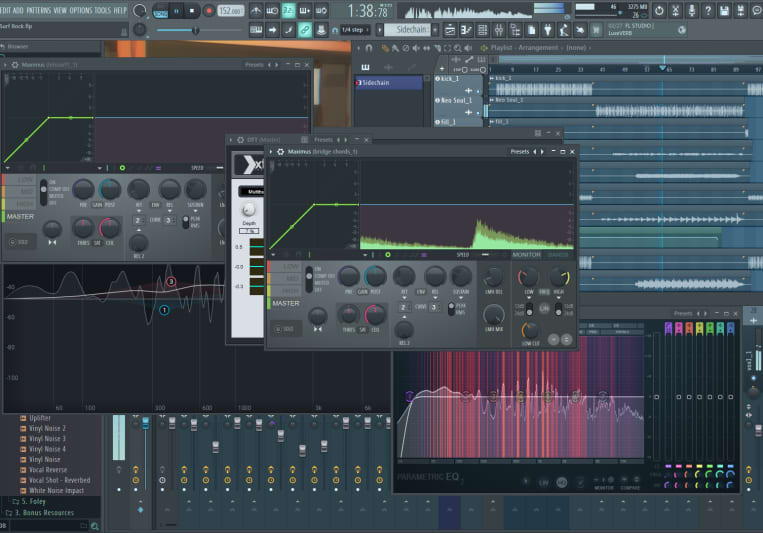This screenshot has height=533, width=763.
Task: Open the plugin picker plug icon
Action: coord(548,30)
